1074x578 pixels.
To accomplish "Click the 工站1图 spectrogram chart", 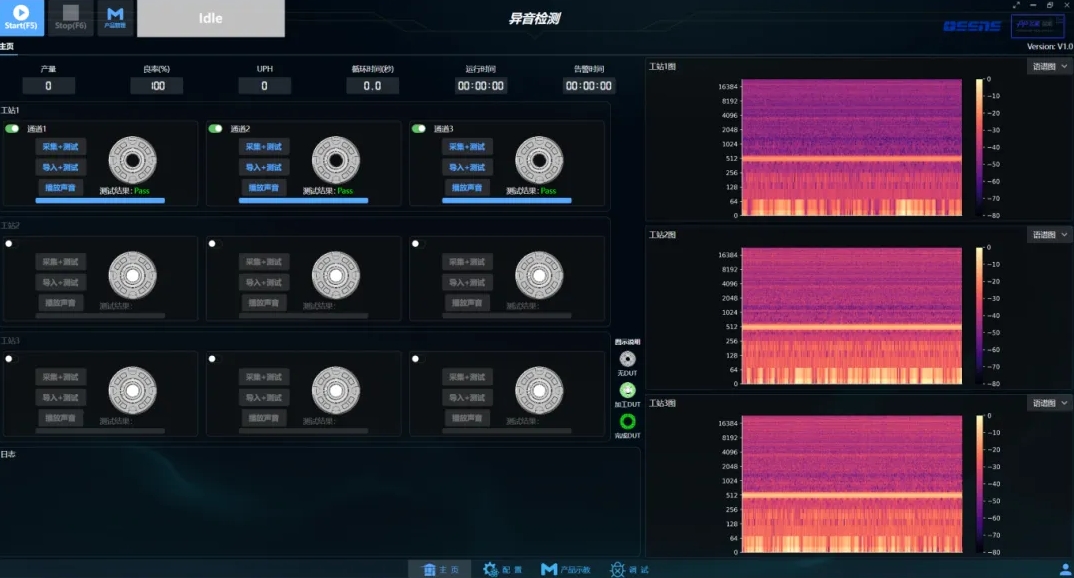I will click(x=850, y=147).
